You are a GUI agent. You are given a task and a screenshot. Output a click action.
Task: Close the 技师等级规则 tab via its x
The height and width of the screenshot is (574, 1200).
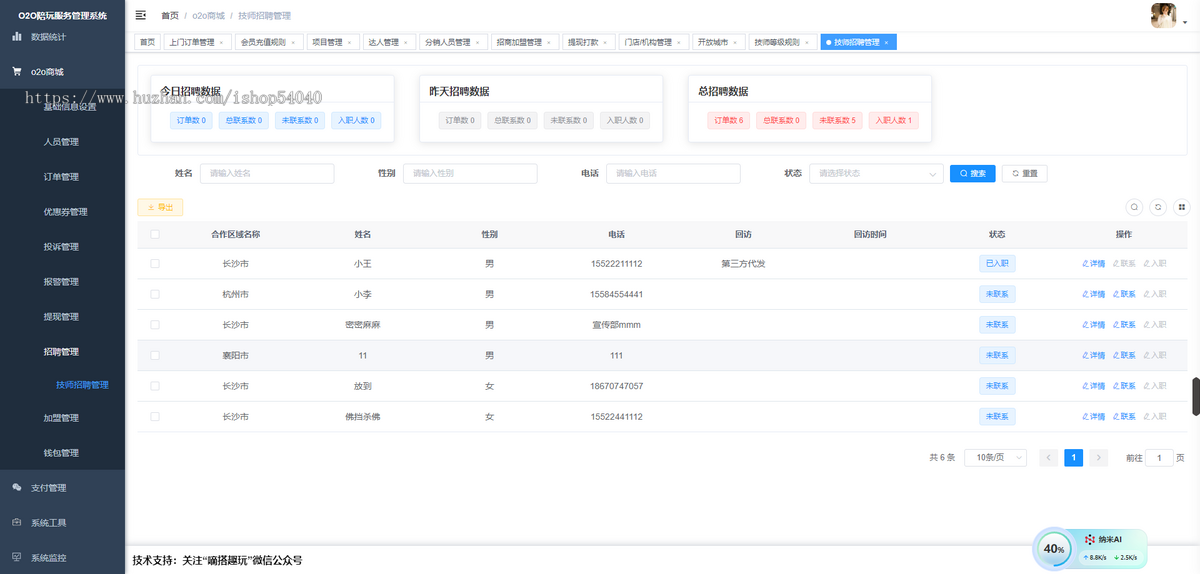point(807,43)
